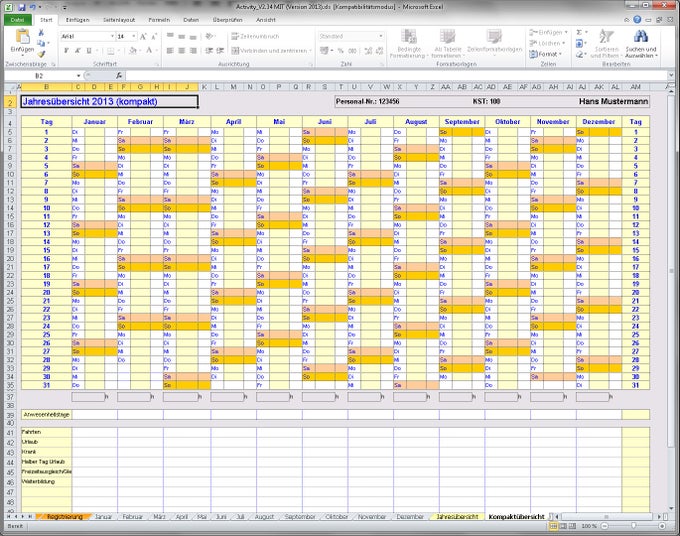Click the Als Tabelle formatieren icon

click(447, 36)
